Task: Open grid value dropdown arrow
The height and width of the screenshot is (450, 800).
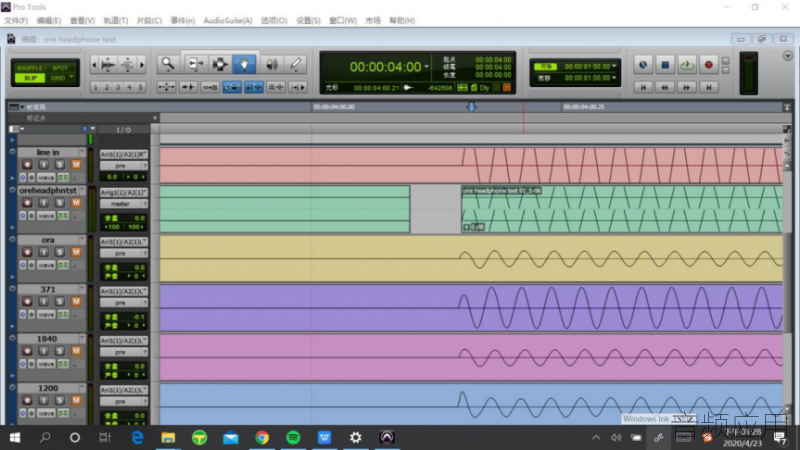Action: tap(614, 66)
